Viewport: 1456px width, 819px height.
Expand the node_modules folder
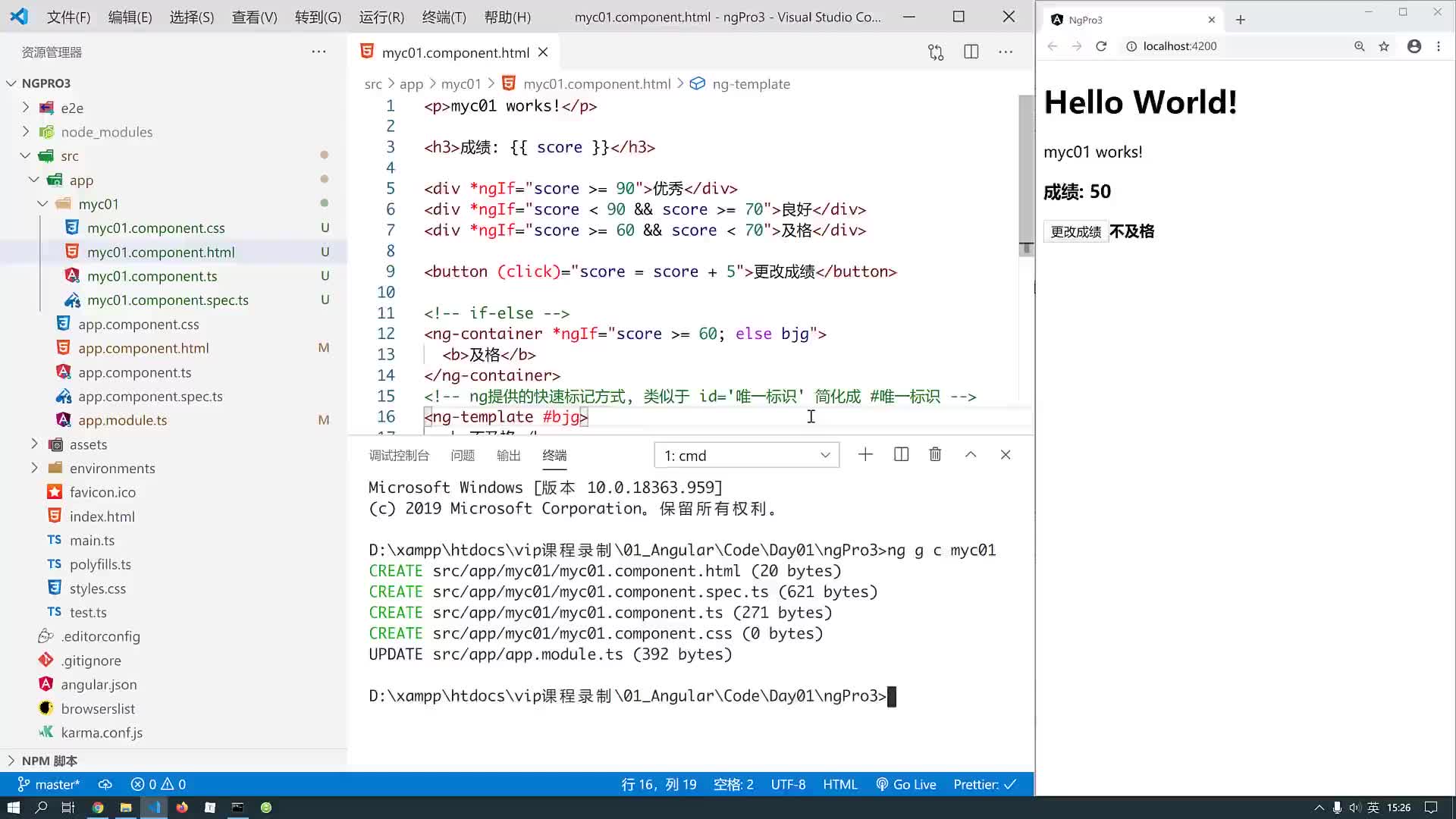[x=26, y=131]
